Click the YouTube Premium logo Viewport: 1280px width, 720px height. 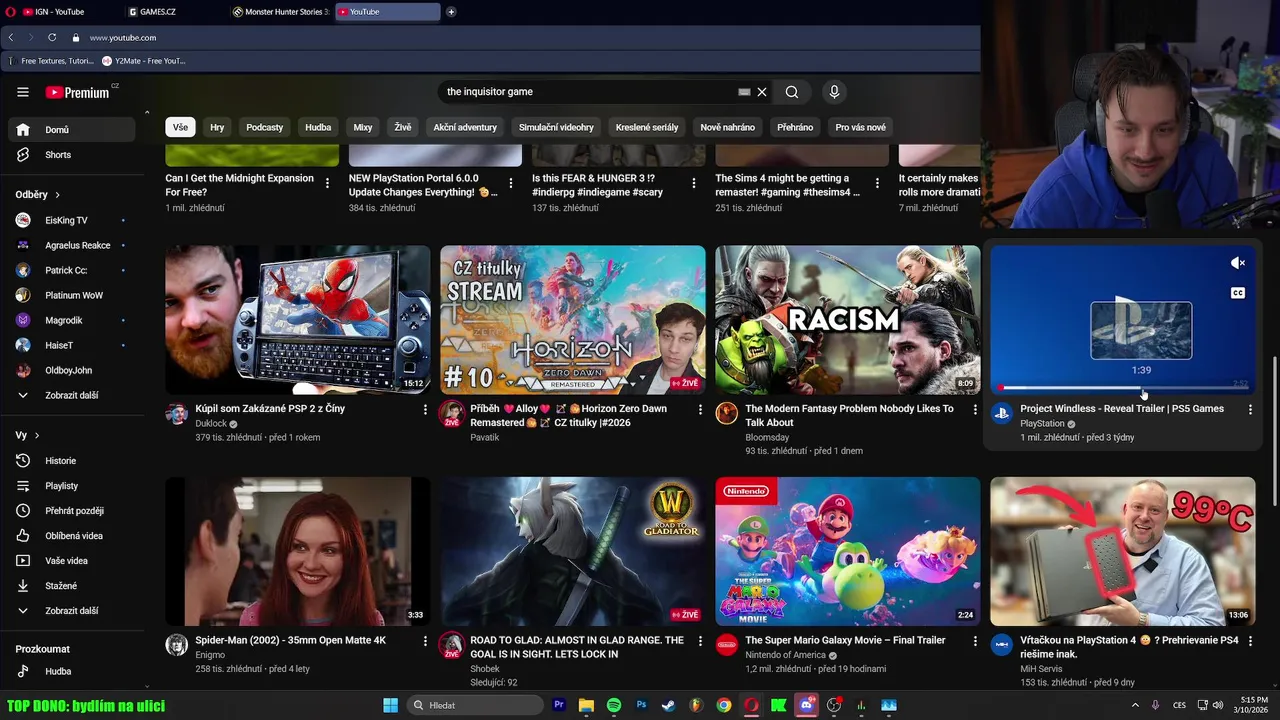77,92
